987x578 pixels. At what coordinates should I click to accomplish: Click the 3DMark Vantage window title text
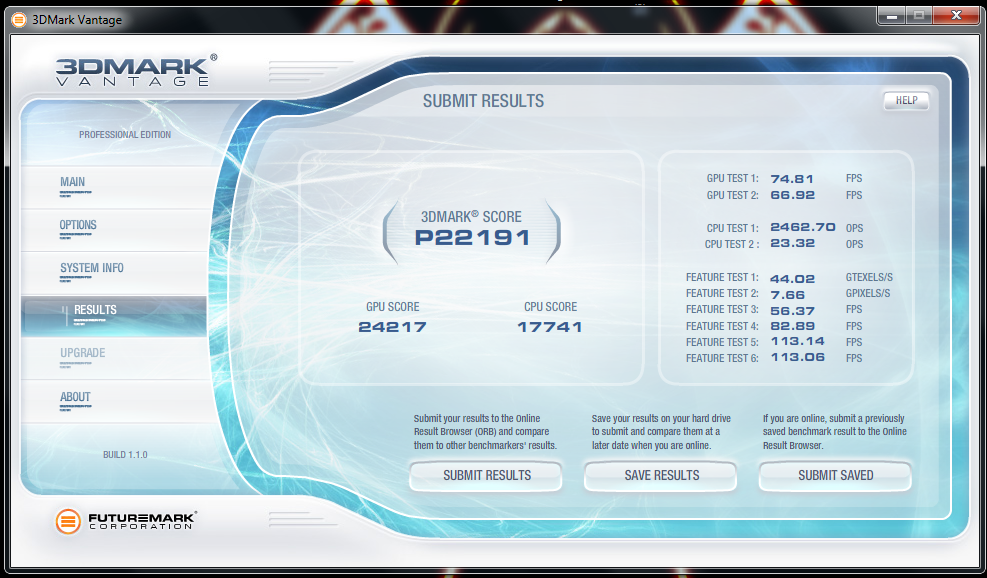77,20
